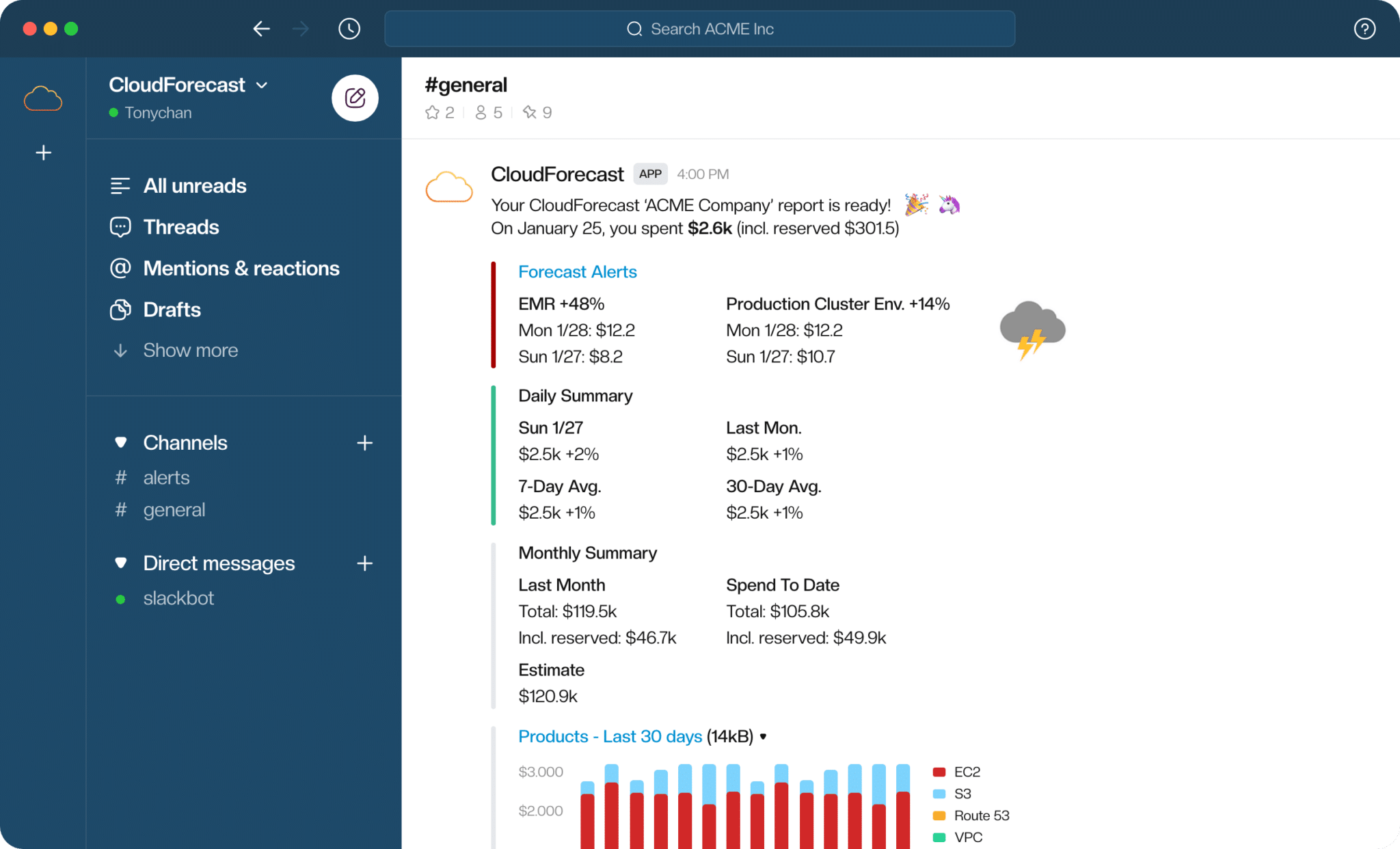The width and height of the screenshot is (1400, 849).
Task: Open the Drafts section
Action: pos(171,309)
